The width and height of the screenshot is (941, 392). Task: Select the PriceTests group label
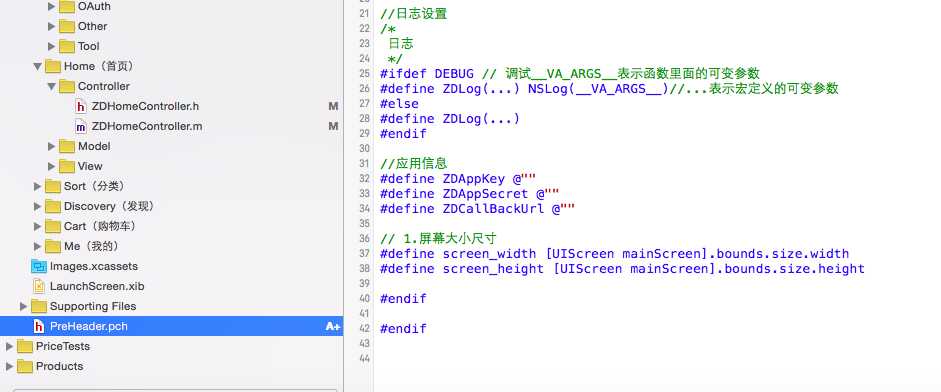(63, 346)
